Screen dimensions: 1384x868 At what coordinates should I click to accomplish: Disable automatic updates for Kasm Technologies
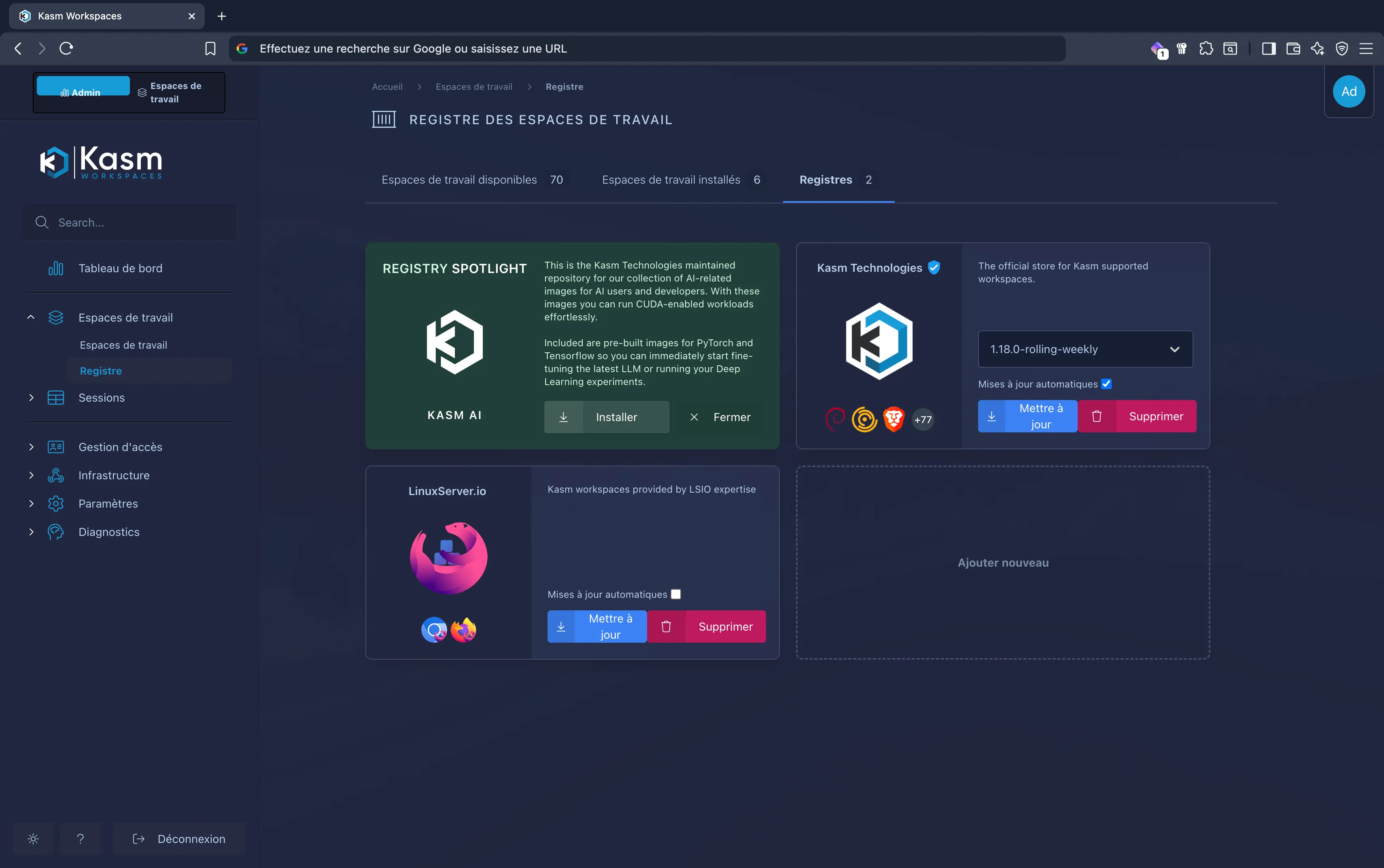click(x=1107, y=384)
